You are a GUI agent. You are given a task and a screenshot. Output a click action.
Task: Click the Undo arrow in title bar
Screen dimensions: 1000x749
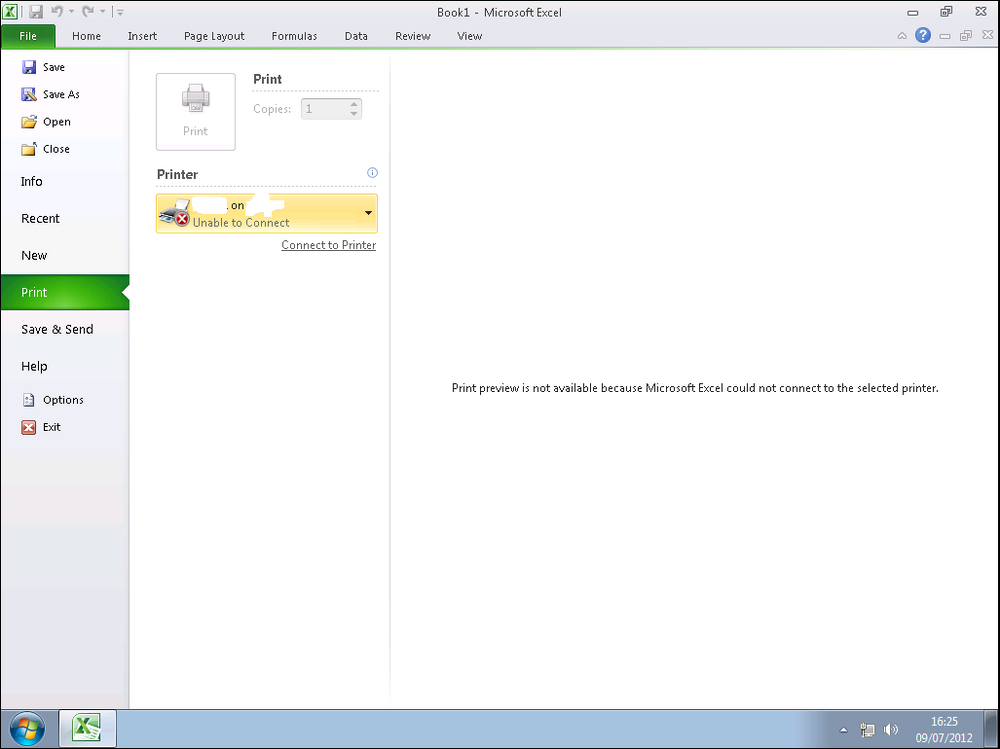pos(57,11)
